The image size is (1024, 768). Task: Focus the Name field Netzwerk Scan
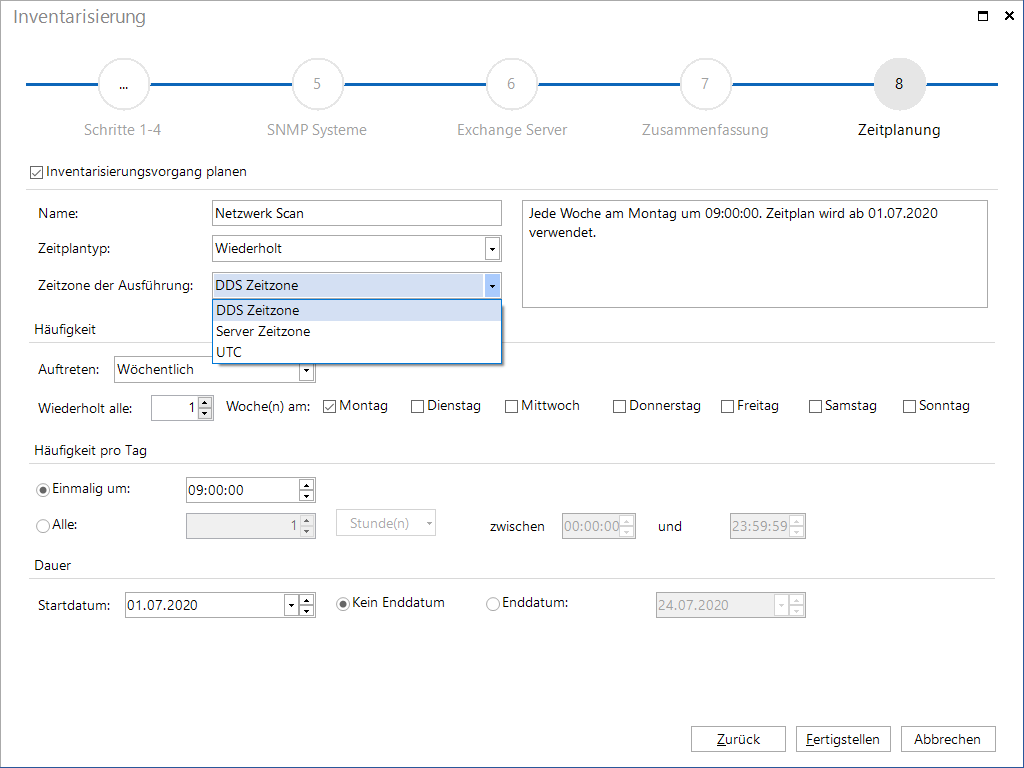357,214
